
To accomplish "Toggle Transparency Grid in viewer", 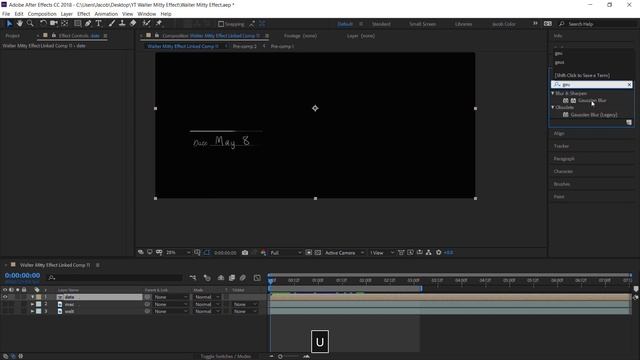I will tap(318, 253).
